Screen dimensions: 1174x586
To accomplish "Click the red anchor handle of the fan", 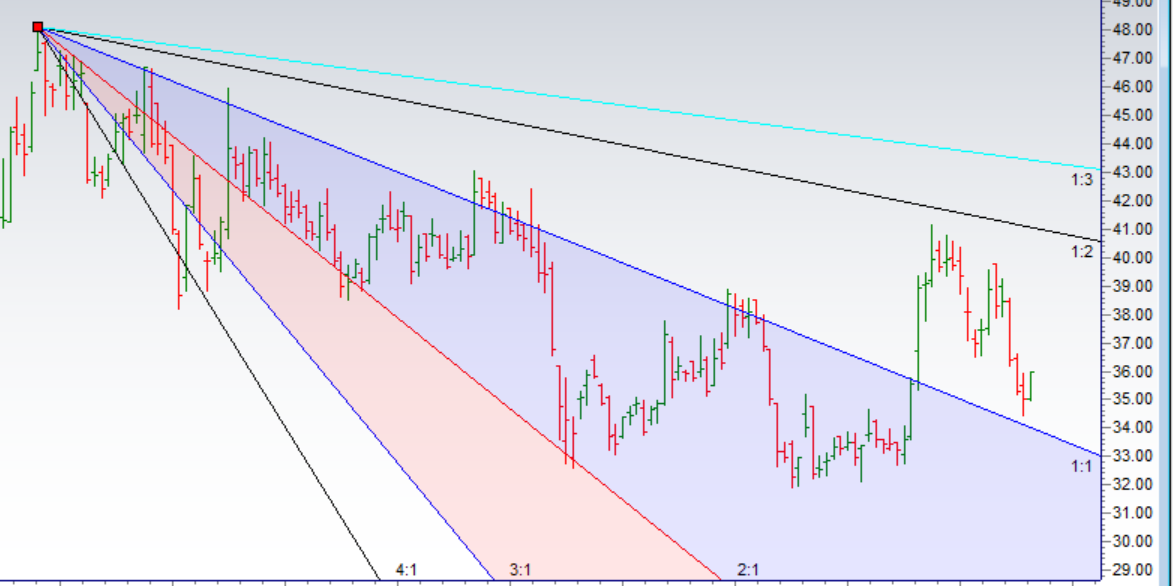I will click(38, 28).
